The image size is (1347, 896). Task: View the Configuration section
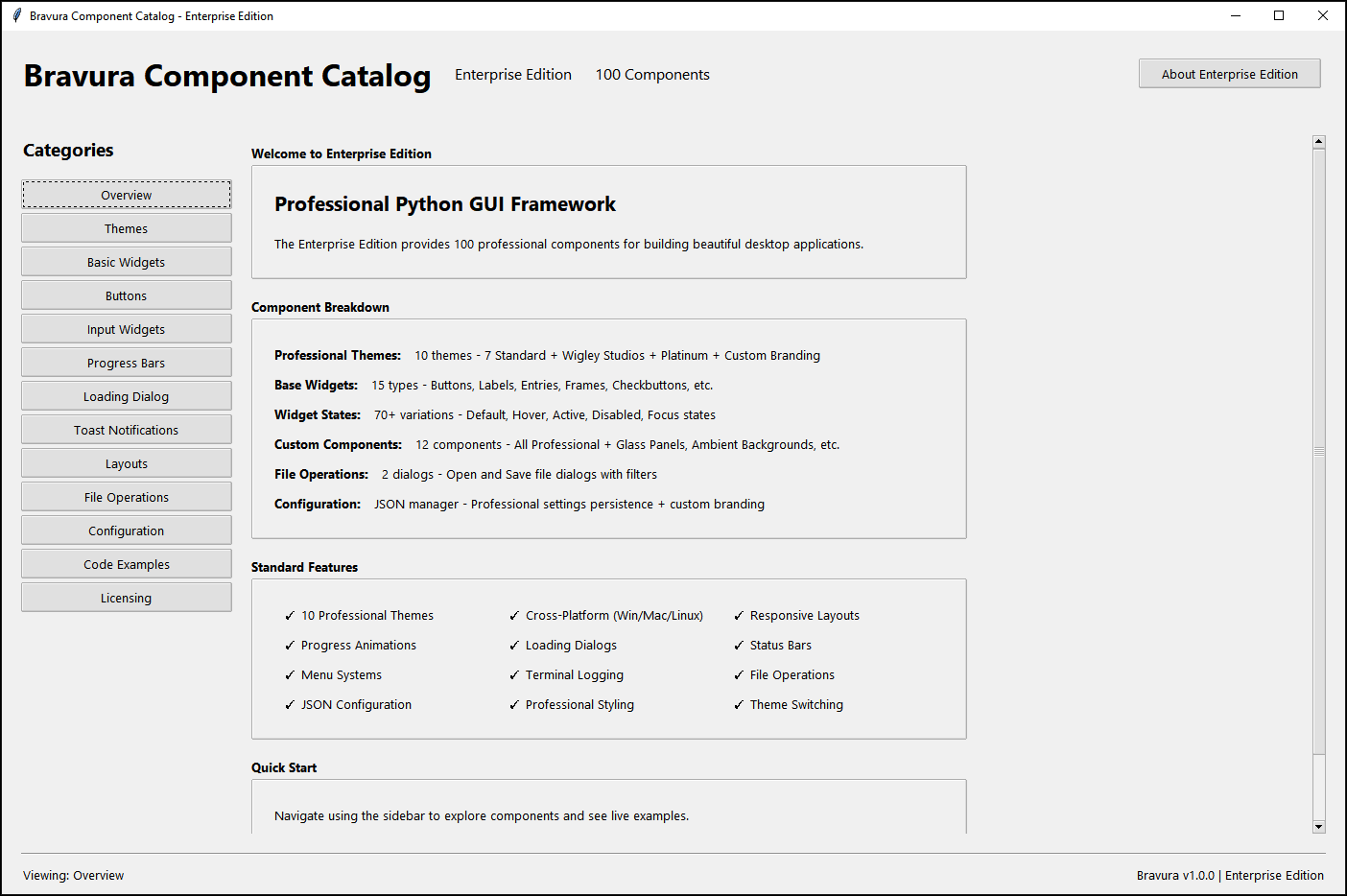[126, 530]
